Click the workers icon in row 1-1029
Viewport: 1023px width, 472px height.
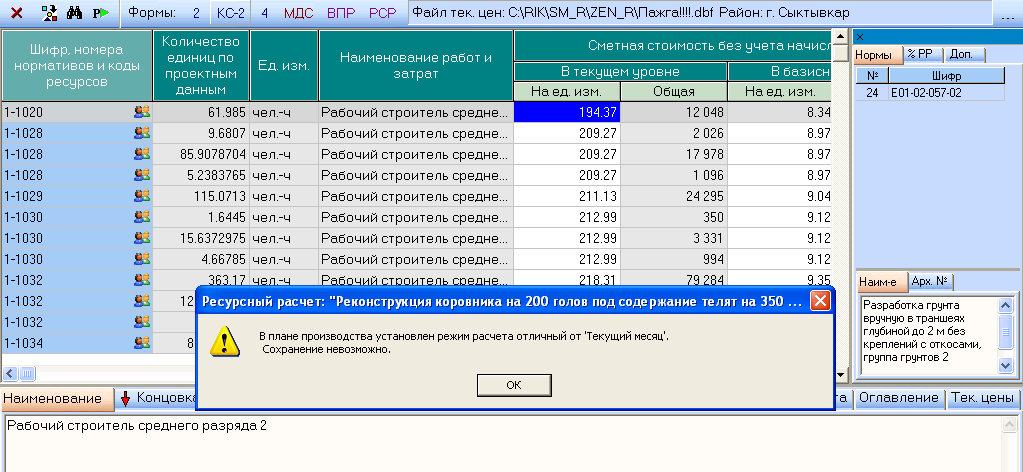click(142, 196)
